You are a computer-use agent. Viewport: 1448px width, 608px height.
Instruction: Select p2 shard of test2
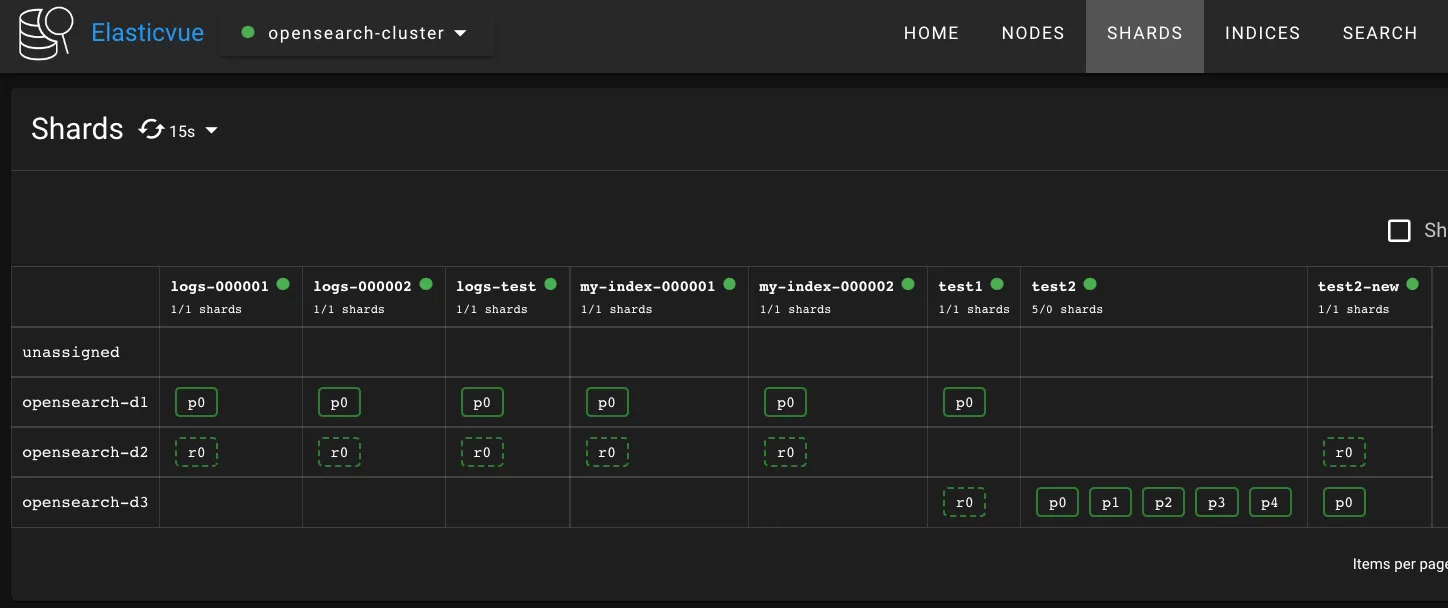pos(1163,503)
